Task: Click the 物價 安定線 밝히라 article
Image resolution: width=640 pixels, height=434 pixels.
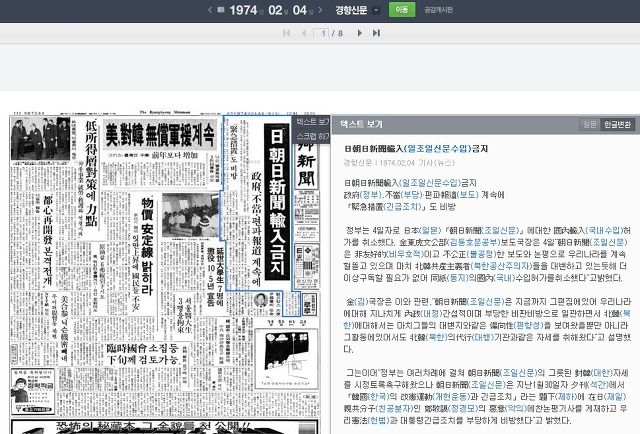Action: (147, 246)
